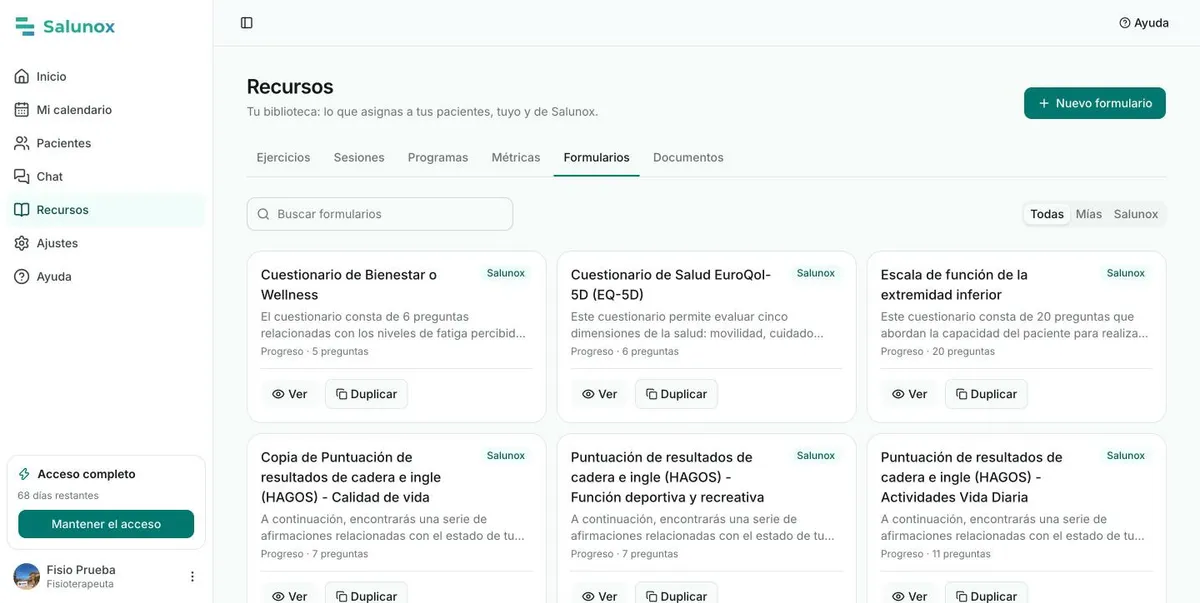Click the Salunox logo icon

25,27
